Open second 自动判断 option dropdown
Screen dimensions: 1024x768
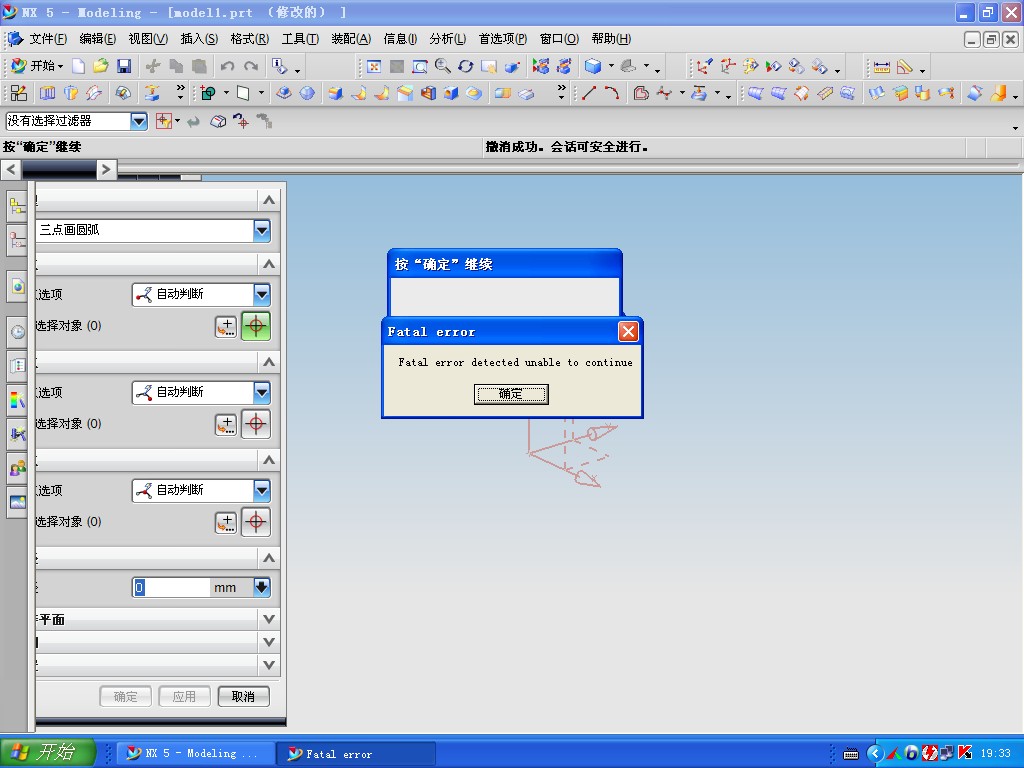pyautogui.click(x=261, y=392)
